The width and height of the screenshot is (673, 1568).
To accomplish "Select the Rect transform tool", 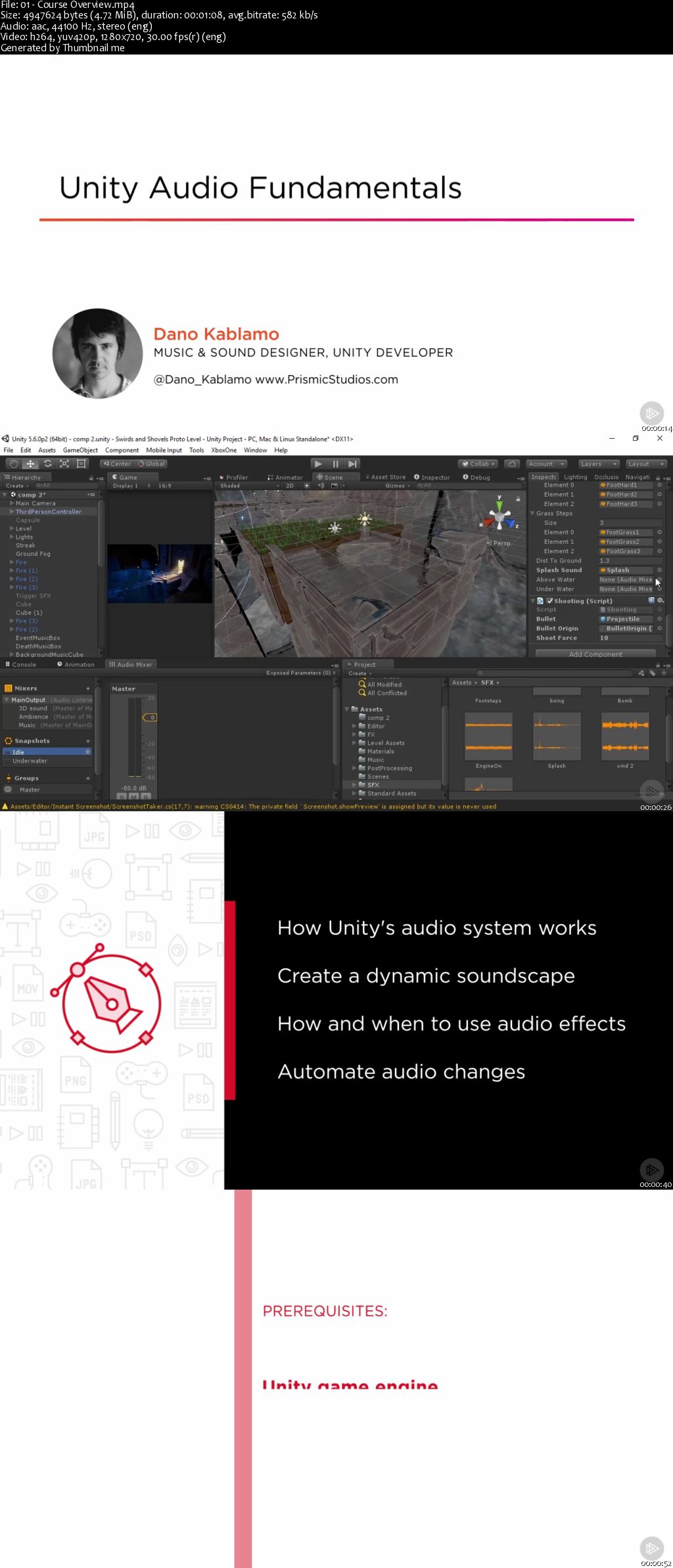I will pyautogui.click(x=81, y=464).
